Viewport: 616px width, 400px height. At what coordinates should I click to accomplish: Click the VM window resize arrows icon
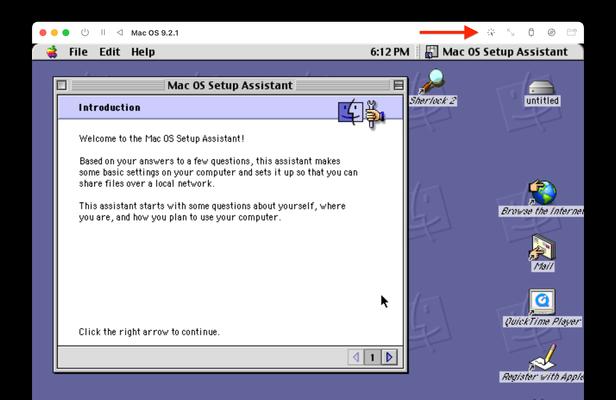point(511,33)
